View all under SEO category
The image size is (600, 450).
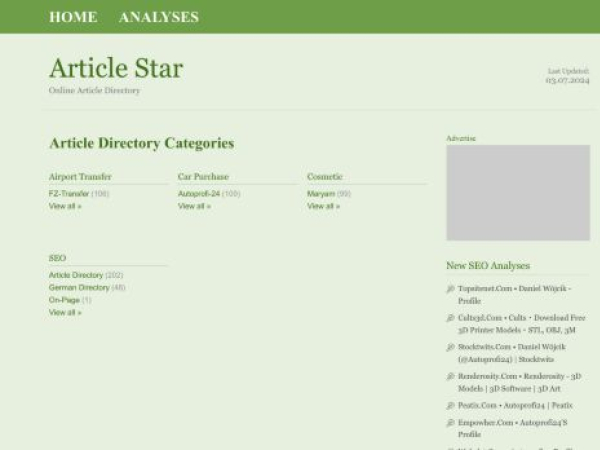[65, 312]
